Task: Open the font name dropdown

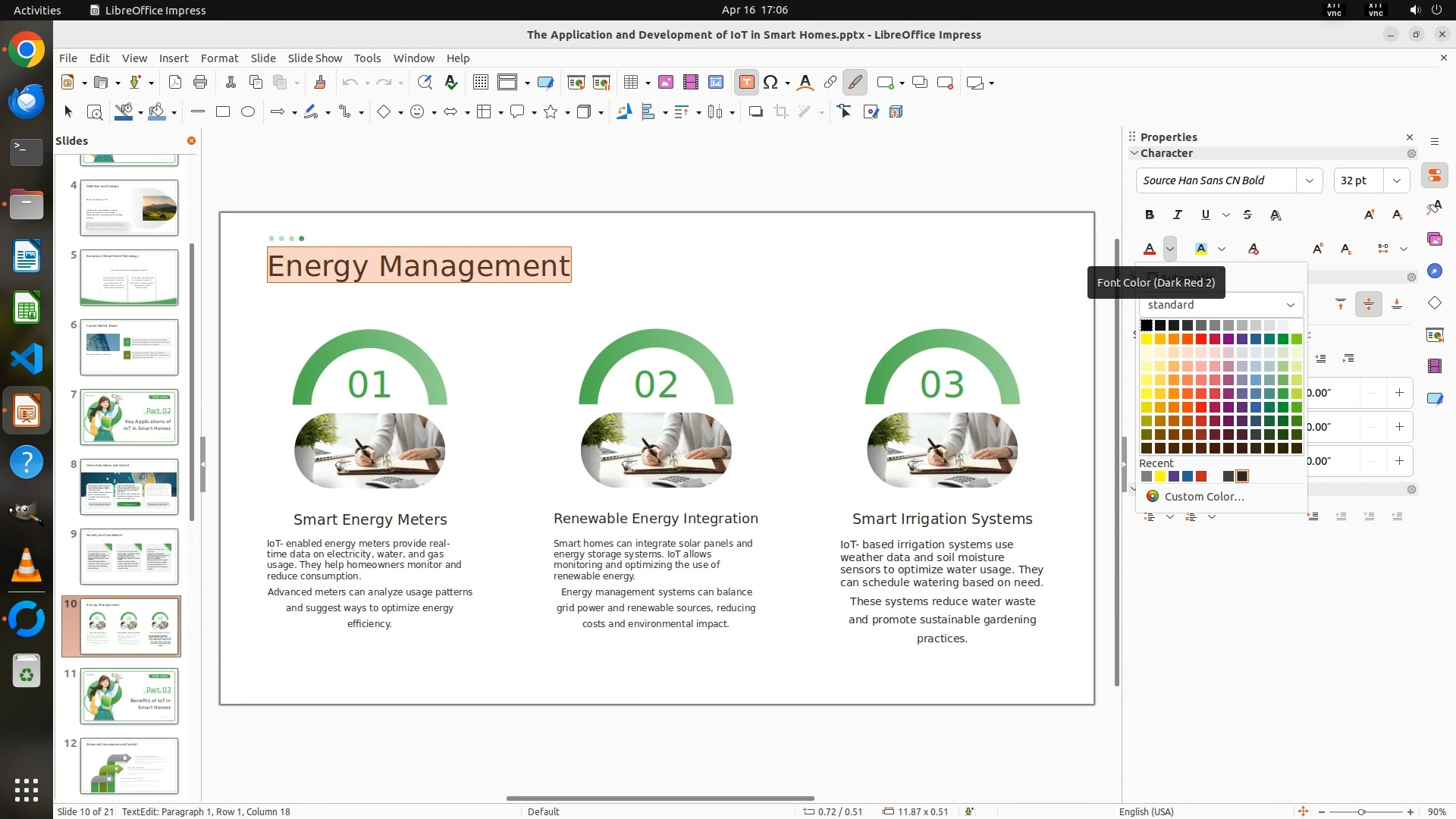Action: pos(1309,180)
